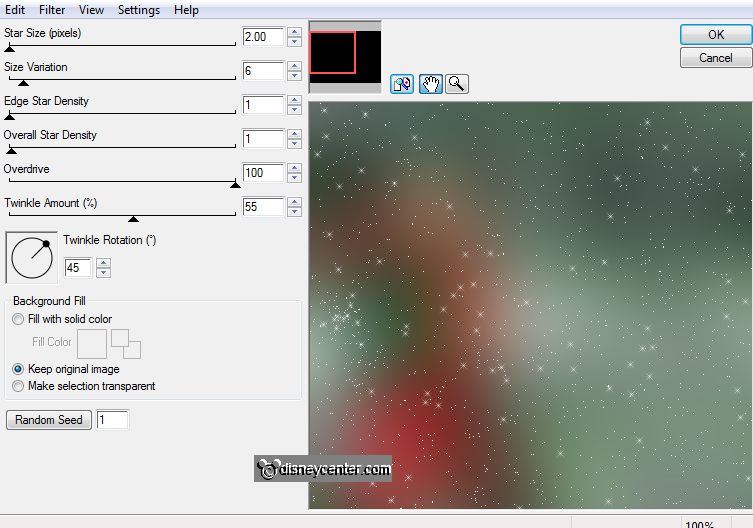Click the Random Seed button
The height and width of the screenshot is (528, 753).
pyautogui.click(x=49, y=420)
